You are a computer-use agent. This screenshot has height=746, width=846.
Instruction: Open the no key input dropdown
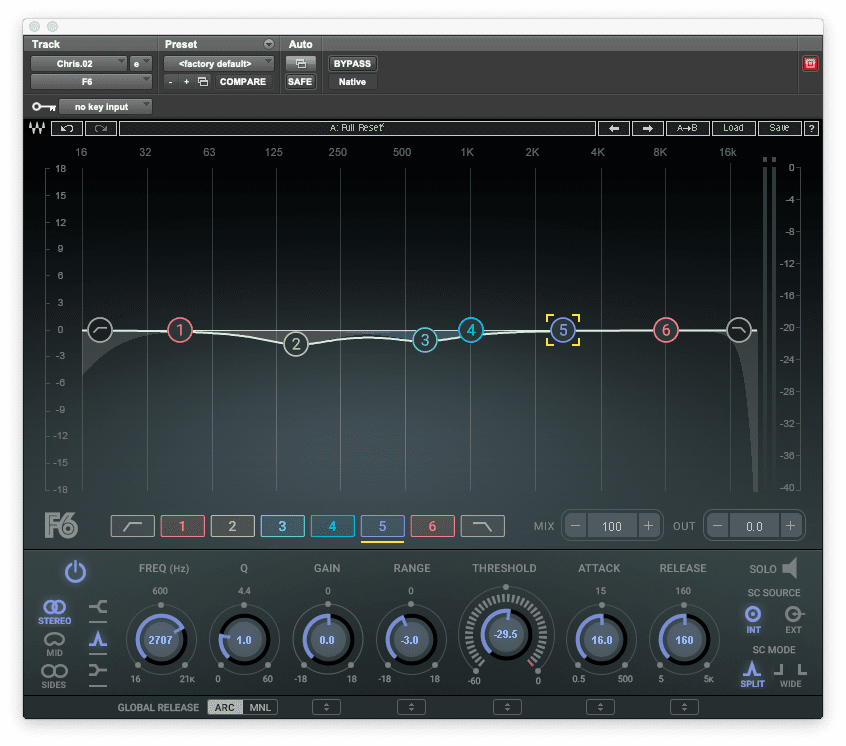(106, 106)
